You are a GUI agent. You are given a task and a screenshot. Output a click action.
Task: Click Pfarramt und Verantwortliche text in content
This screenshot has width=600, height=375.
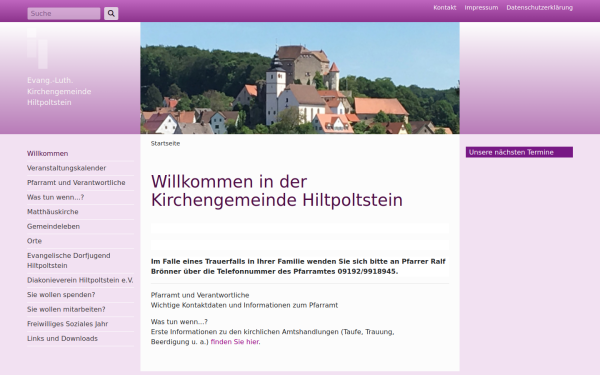(200, 295)
